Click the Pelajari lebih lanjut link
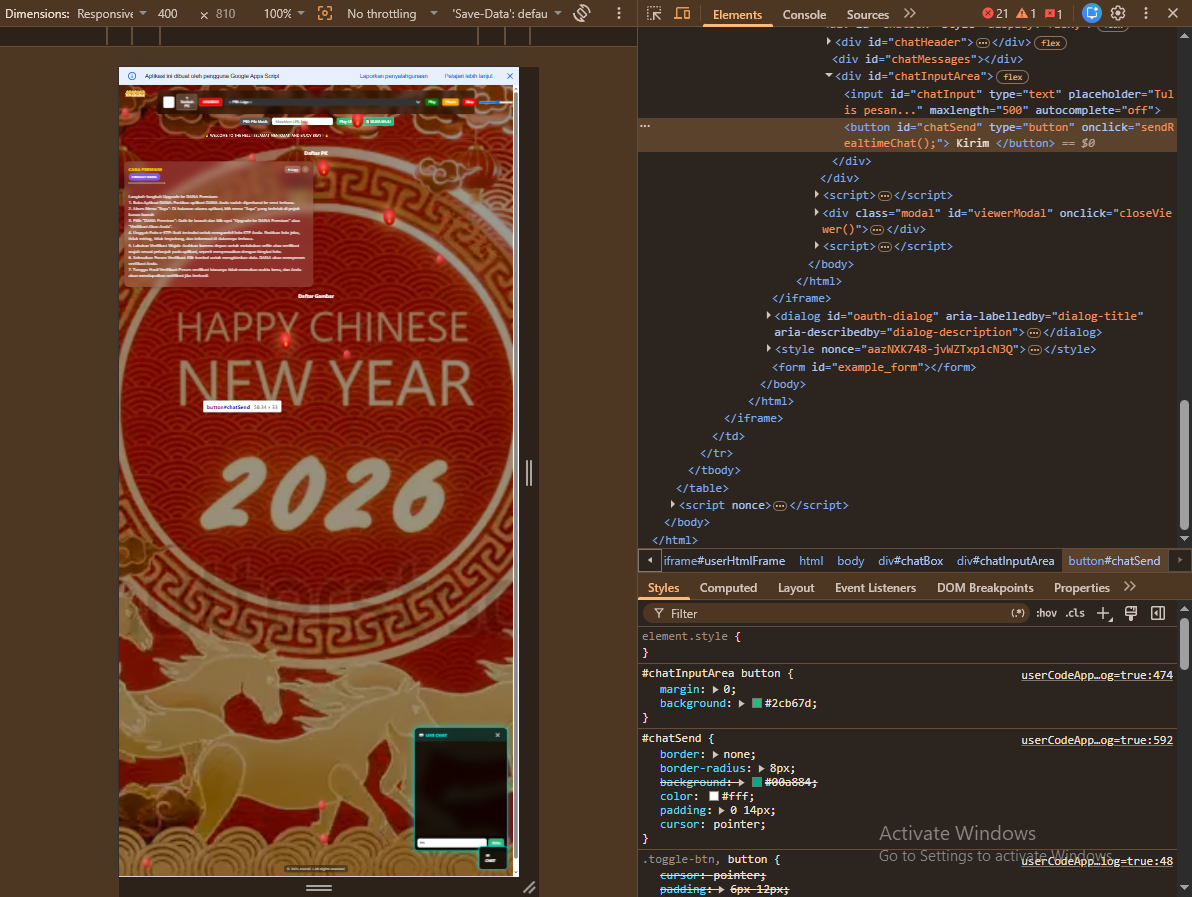This screenshot has width=1192, height=897. point(468,76)
